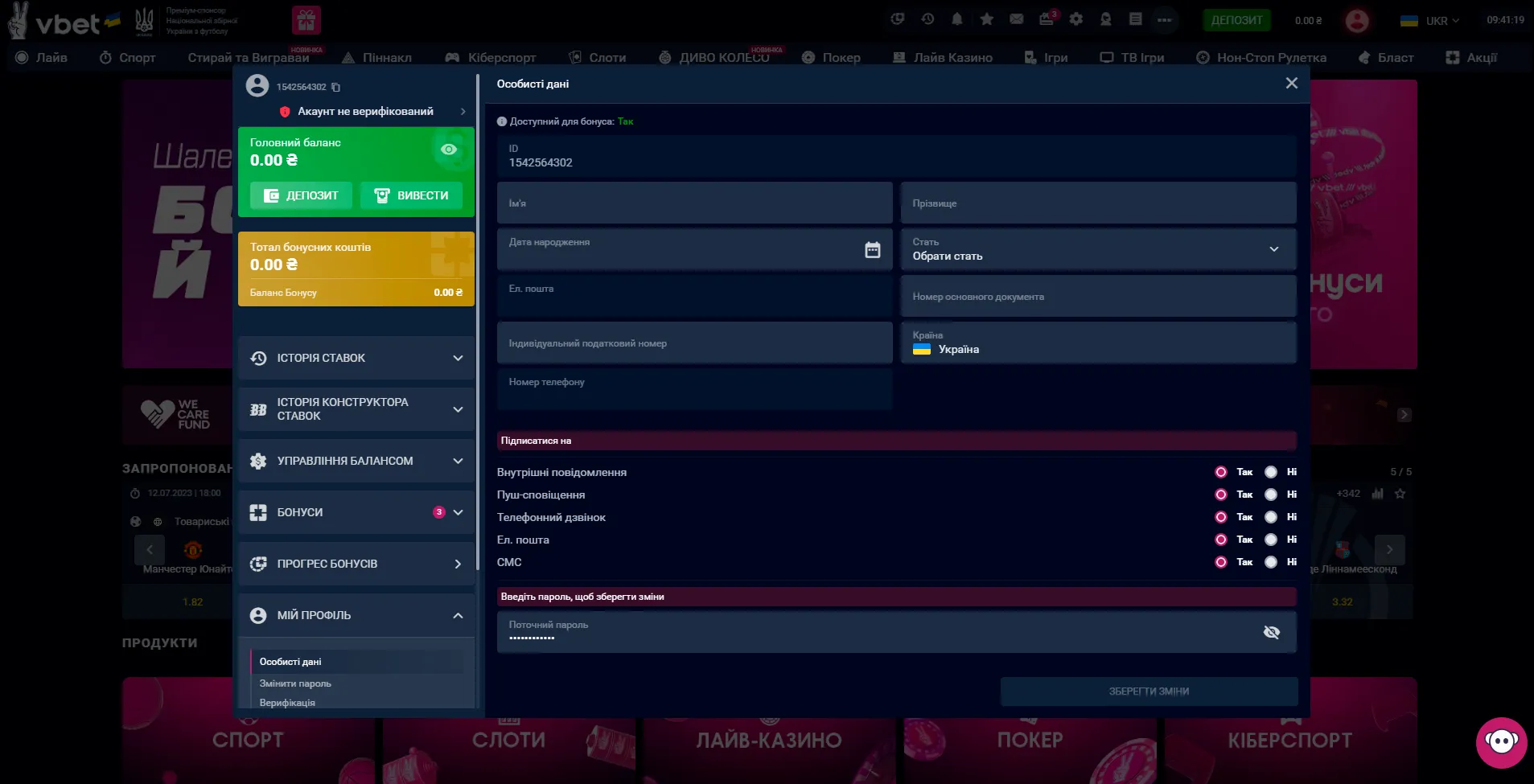
Task: Open the betslip list icon in header
Action: 1136,19
